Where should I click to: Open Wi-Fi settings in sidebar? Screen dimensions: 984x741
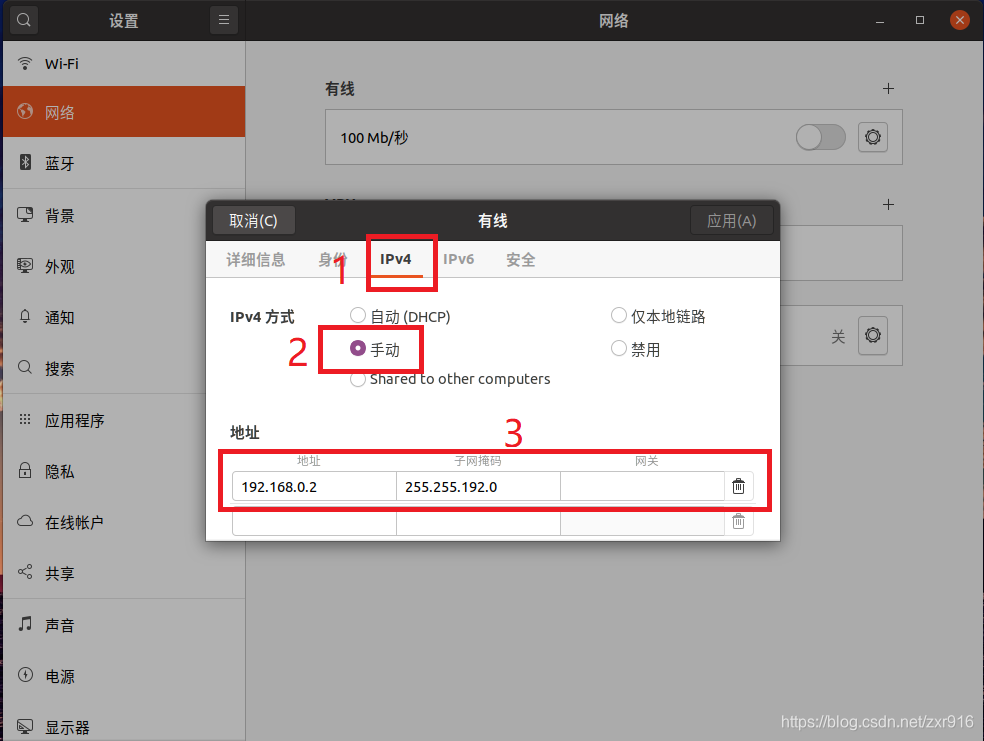(124, 63)
